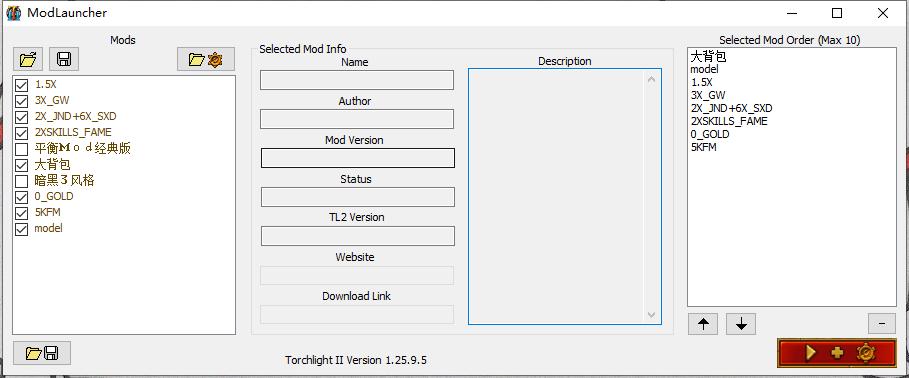
Task: Select 3X_GW in Selected Mod Order list
Action: tap(708, 95)
